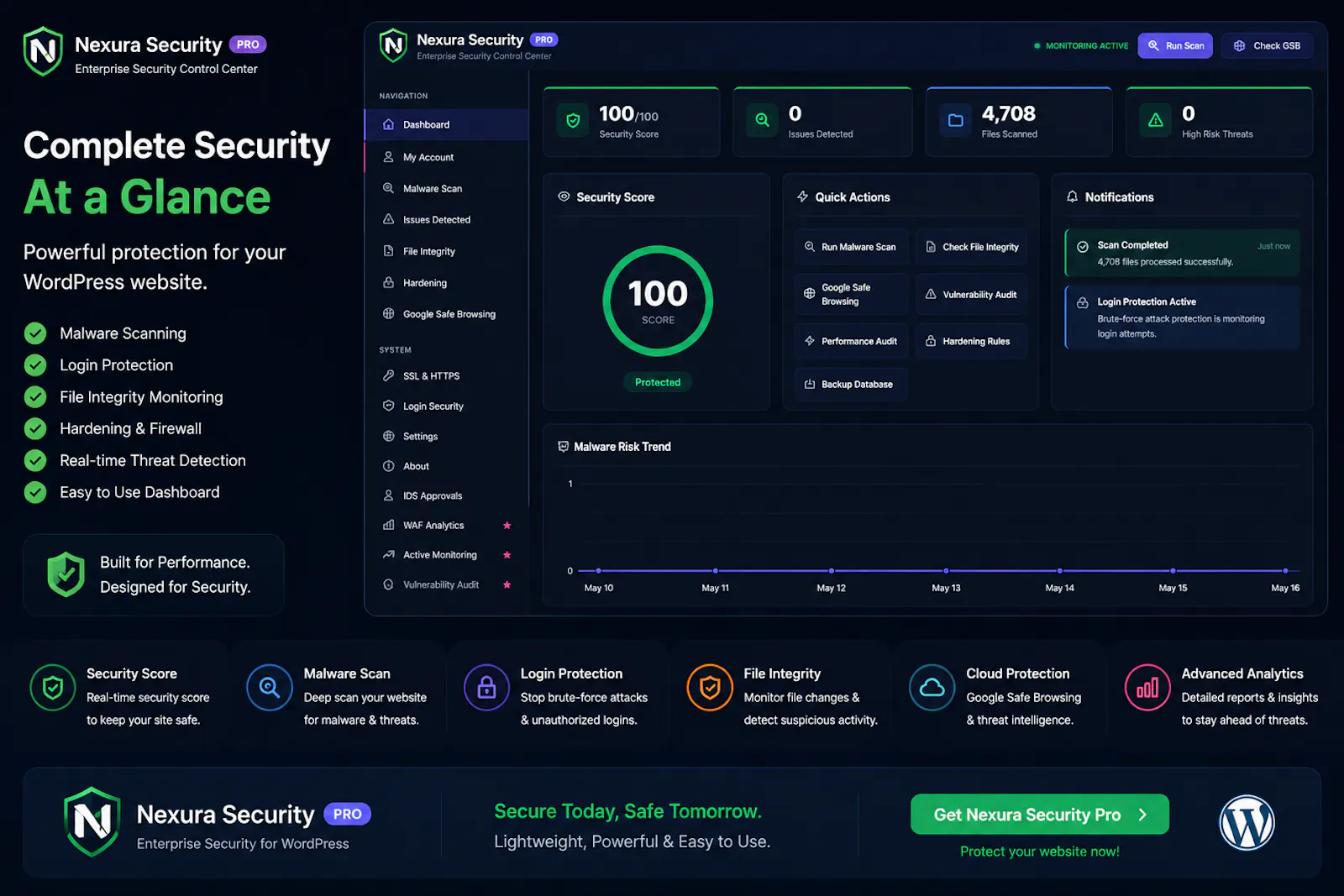Viewport: 1344px width, 896px height.
Task: Click the WAF Analytics chart icon
Action: tap(388, 525)
